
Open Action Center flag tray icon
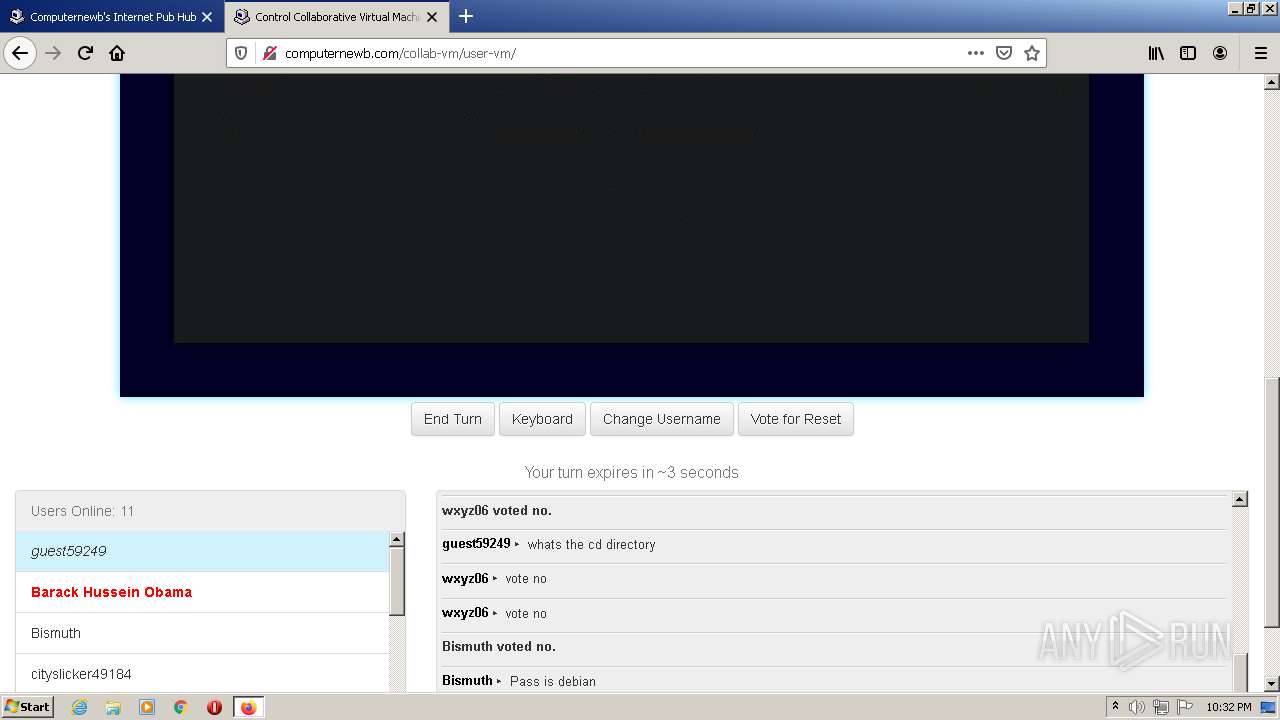click(x=1184, y=707)
